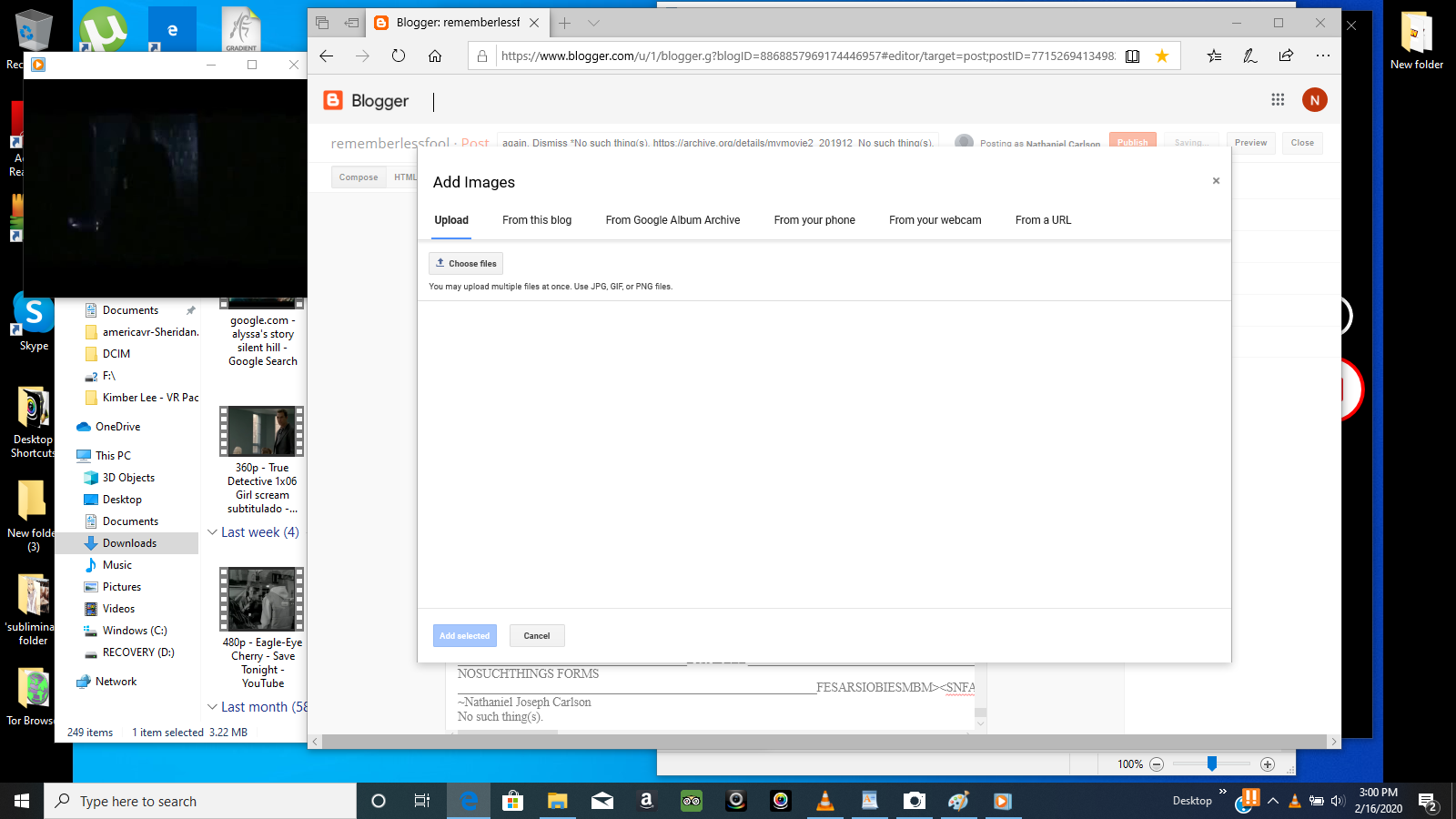
Task: Click the Edge address bar URL field
Action: tap(807, 56)
